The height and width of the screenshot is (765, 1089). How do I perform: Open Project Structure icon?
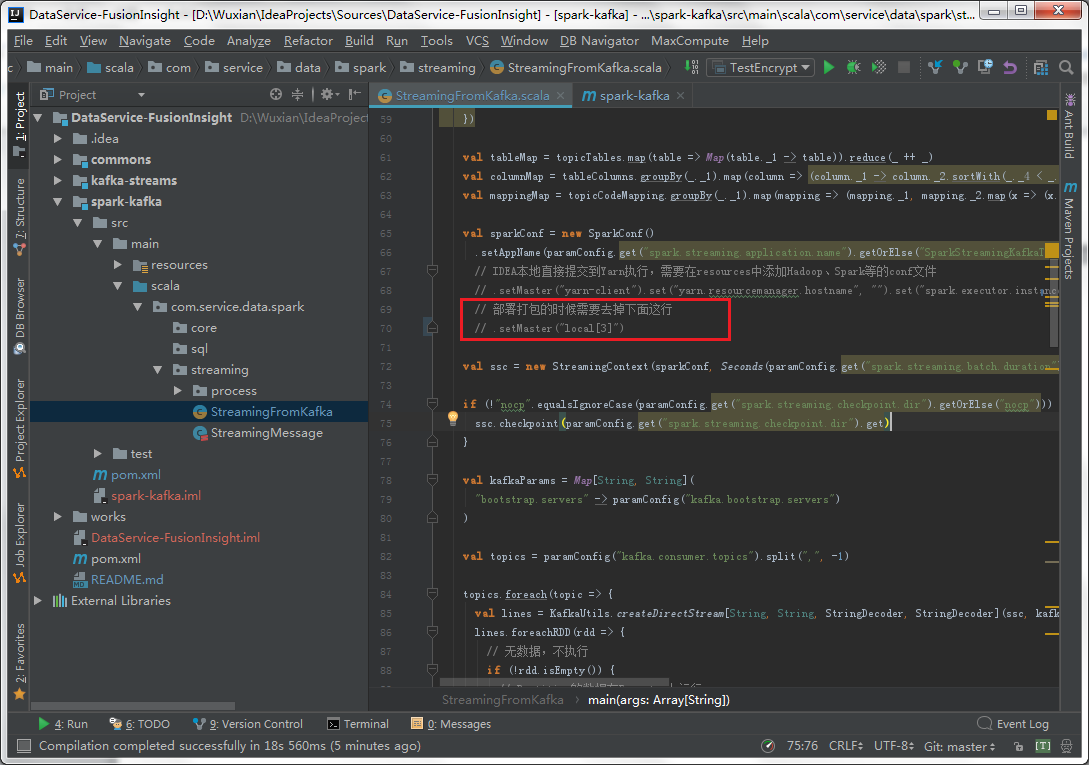pyautogui.click(x=1040, y=67)
